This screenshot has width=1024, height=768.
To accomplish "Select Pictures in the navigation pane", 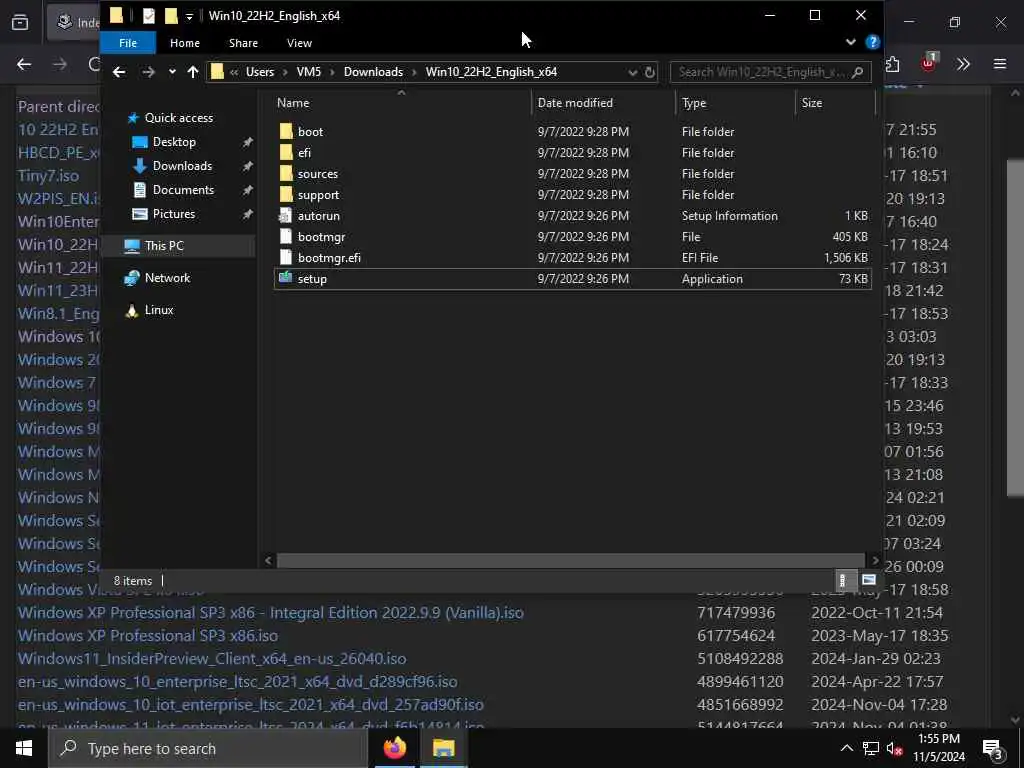I will (174, 214).
